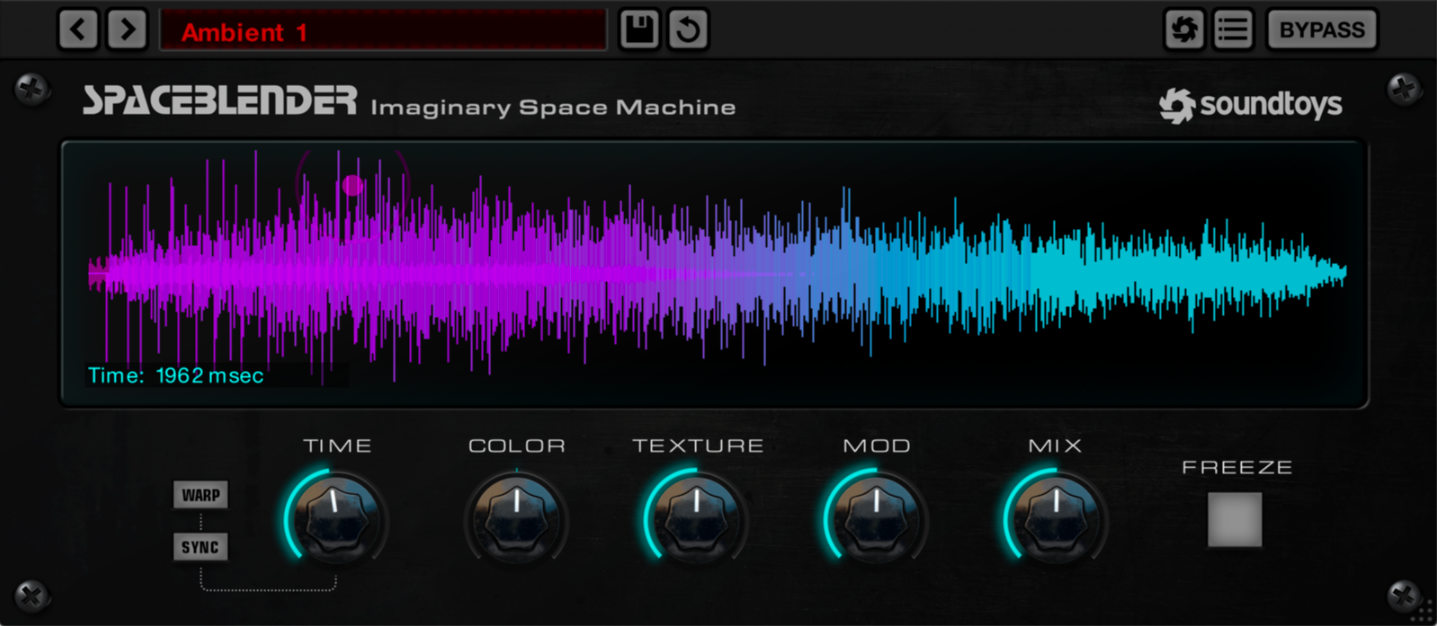Image resolution: width=1437 pixels, height=626 pixels.
Task: Click the MIX label
Action: [x=1056, y=446]
